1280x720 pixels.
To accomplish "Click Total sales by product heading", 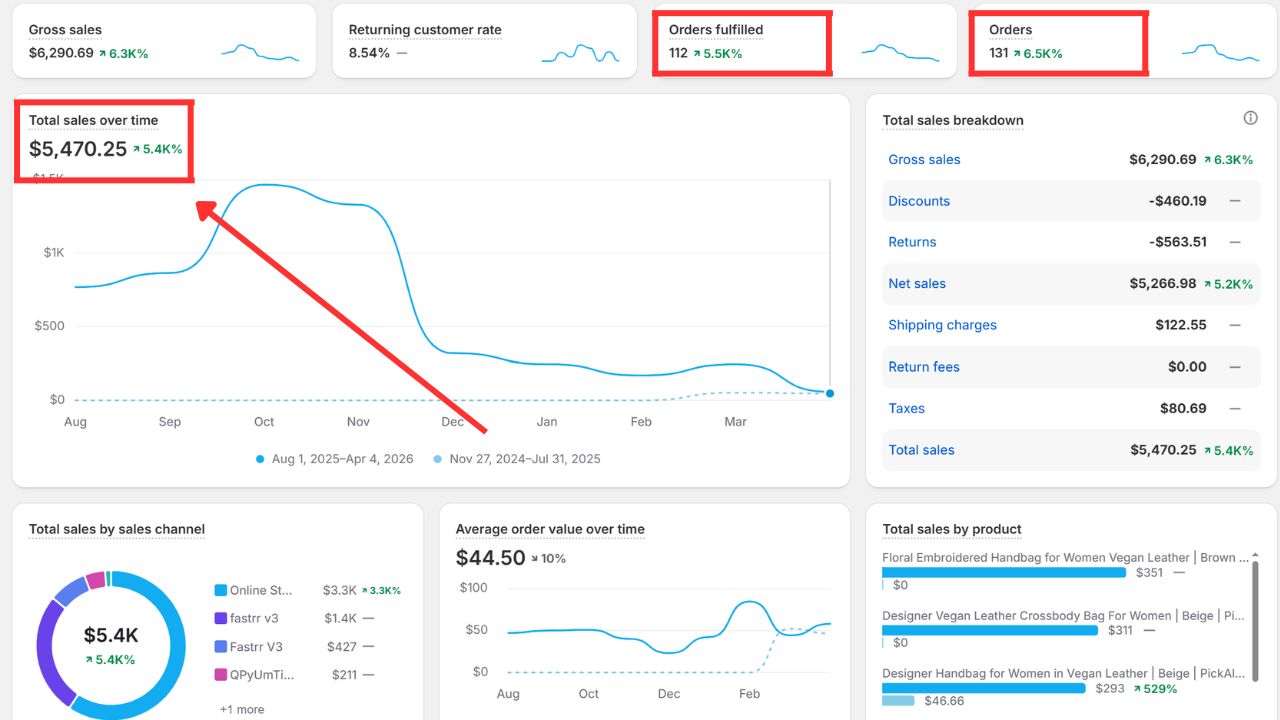I will pos(952,529).
